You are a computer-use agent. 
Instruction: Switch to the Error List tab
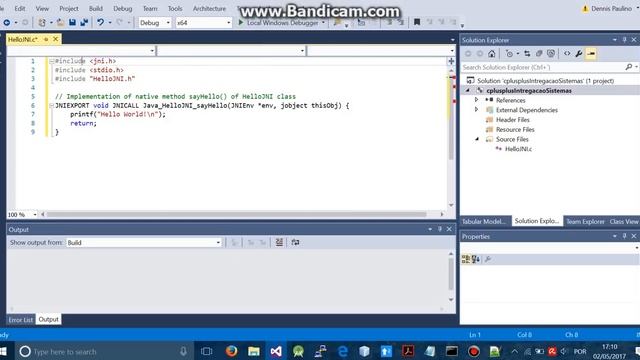point(20,320)
